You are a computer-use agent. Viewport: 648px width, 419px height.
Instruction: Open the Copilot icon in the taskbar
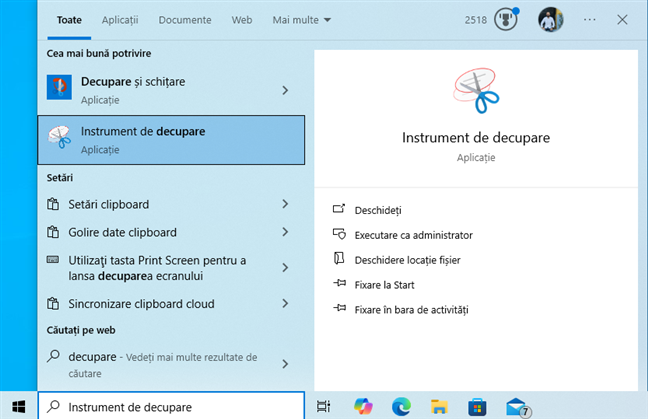tap(364, 406)
